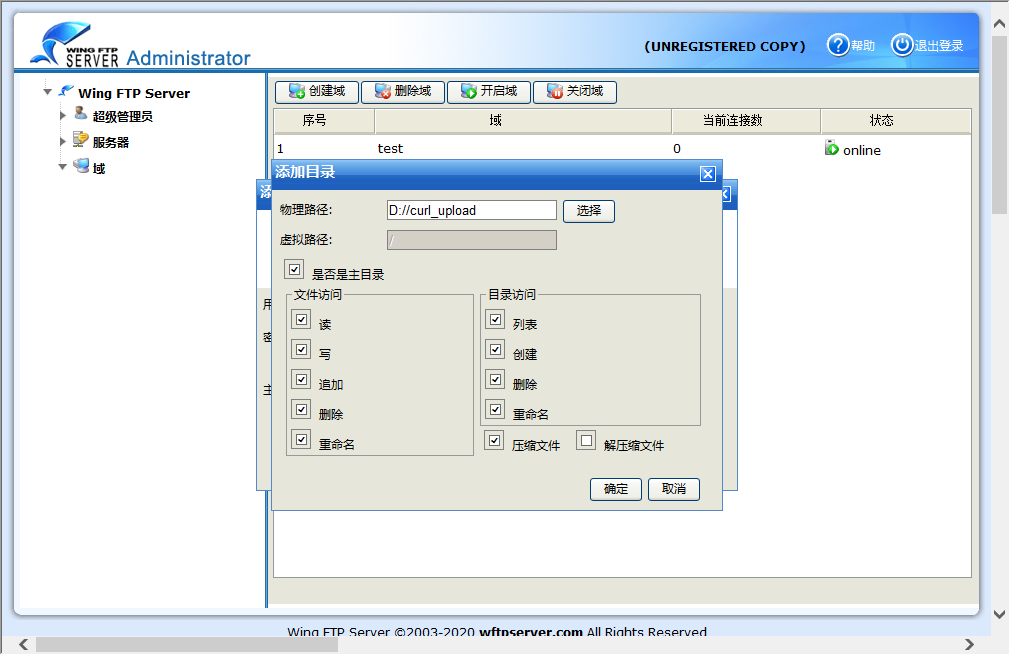Click the 开启域 (Start Domain) toolbar icon
Image resolution: width=1010 pixels, height=655 pixels.
[x=466, y=91]
